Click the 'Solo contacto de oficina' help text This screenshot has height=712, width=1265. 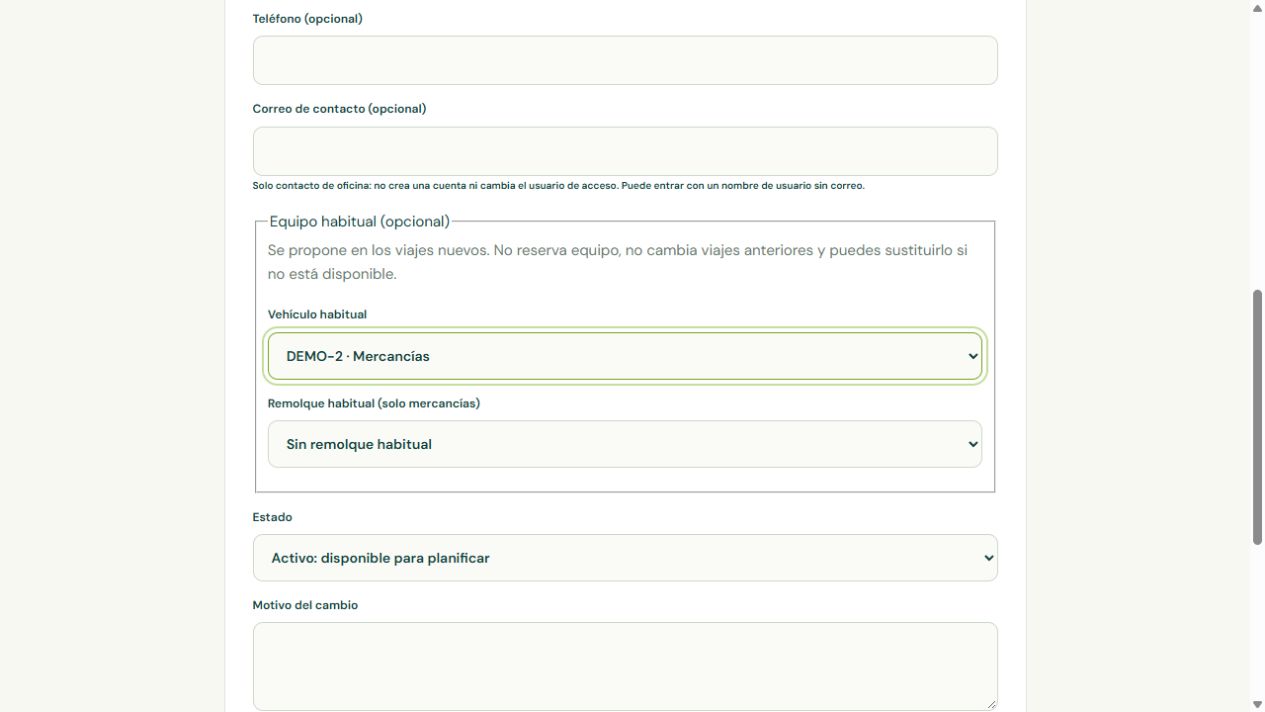pos(558,186)
